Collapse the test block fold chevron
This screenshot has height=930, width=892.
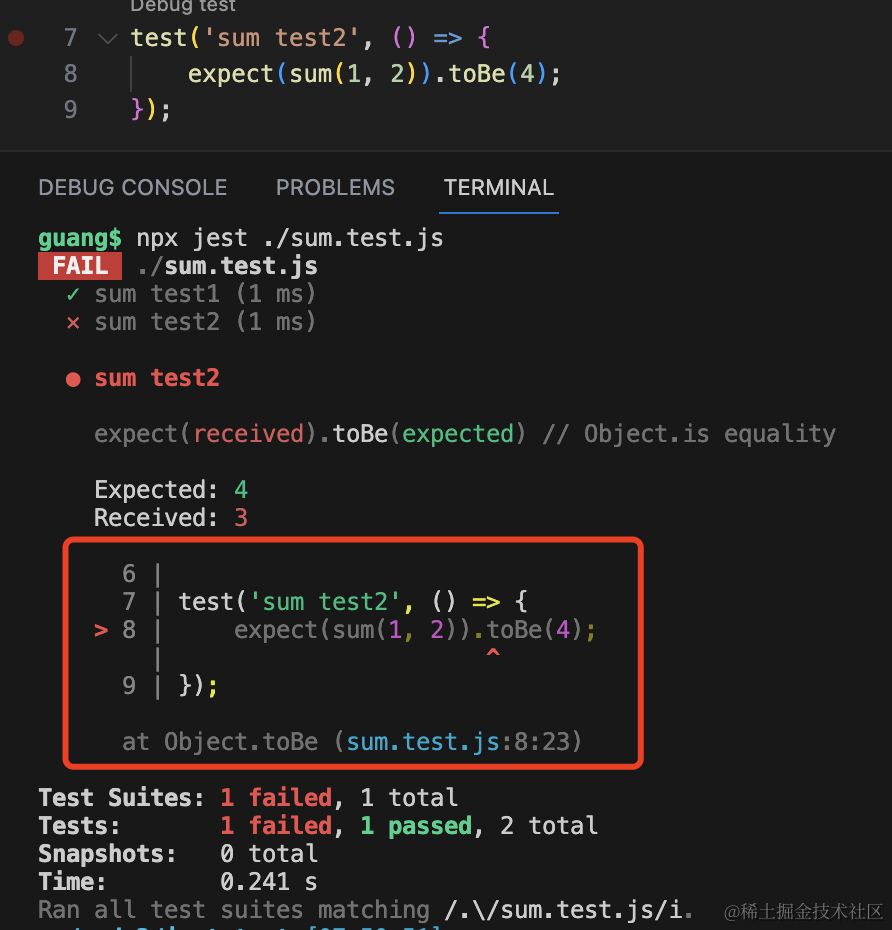[107, 38]
